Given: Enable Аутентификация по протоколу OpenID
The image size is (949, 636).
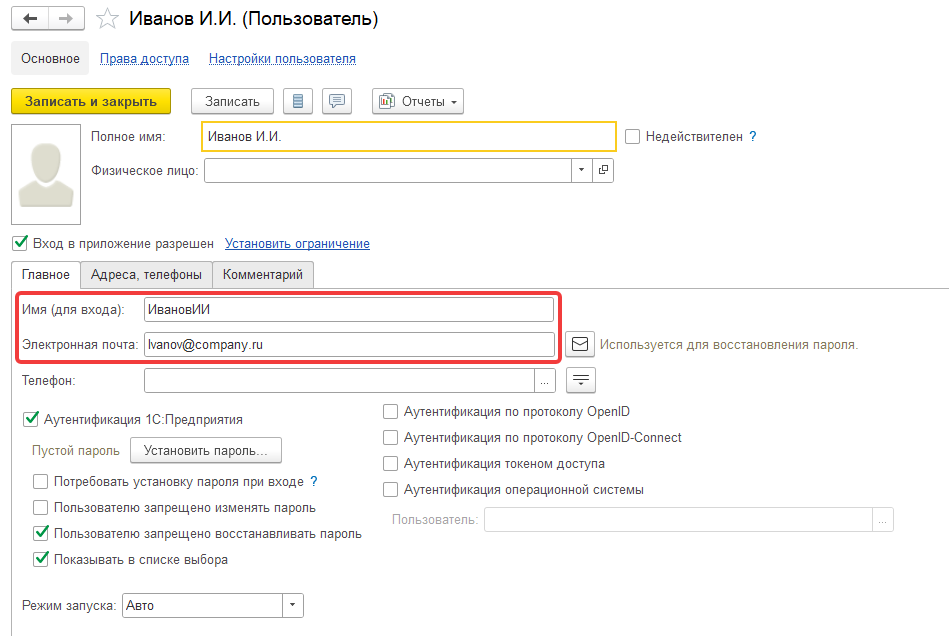Looking at the screenshot, I should (390, 412).
